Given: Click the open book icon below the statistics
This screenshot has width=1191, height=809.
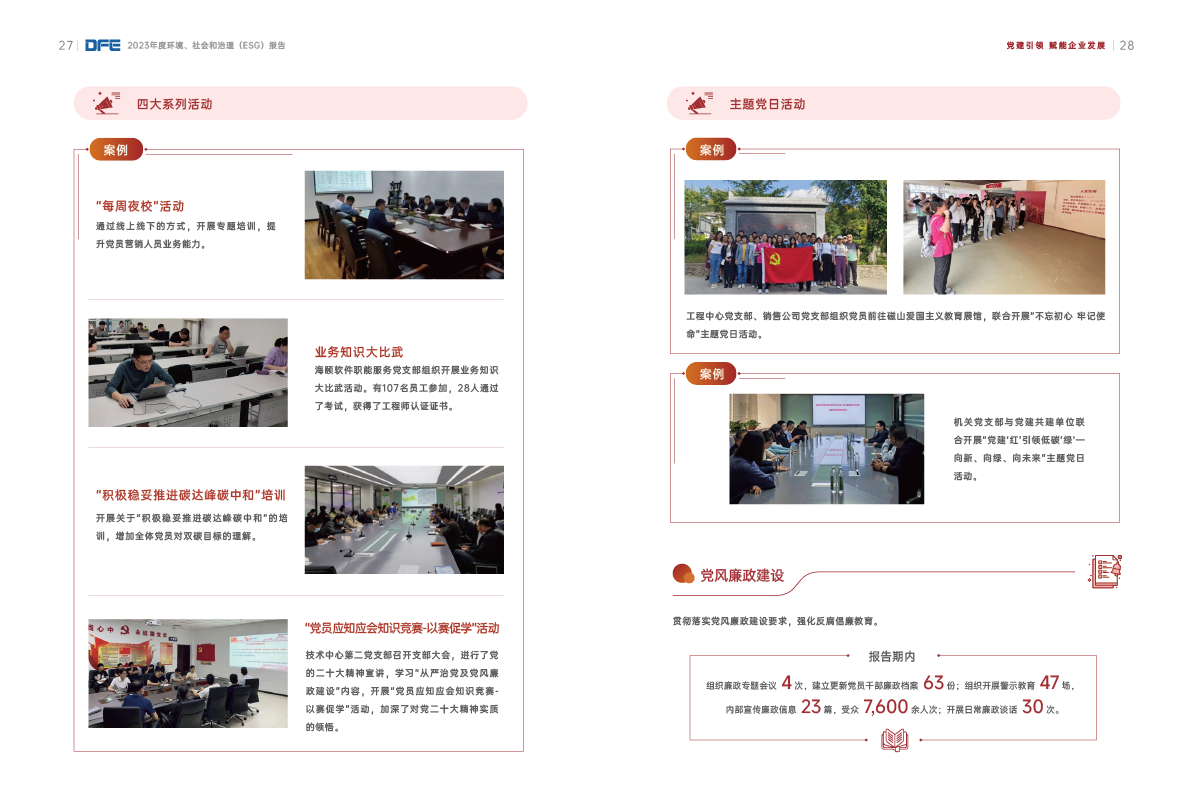Looking at the screenshot, I should pos(894,740).
